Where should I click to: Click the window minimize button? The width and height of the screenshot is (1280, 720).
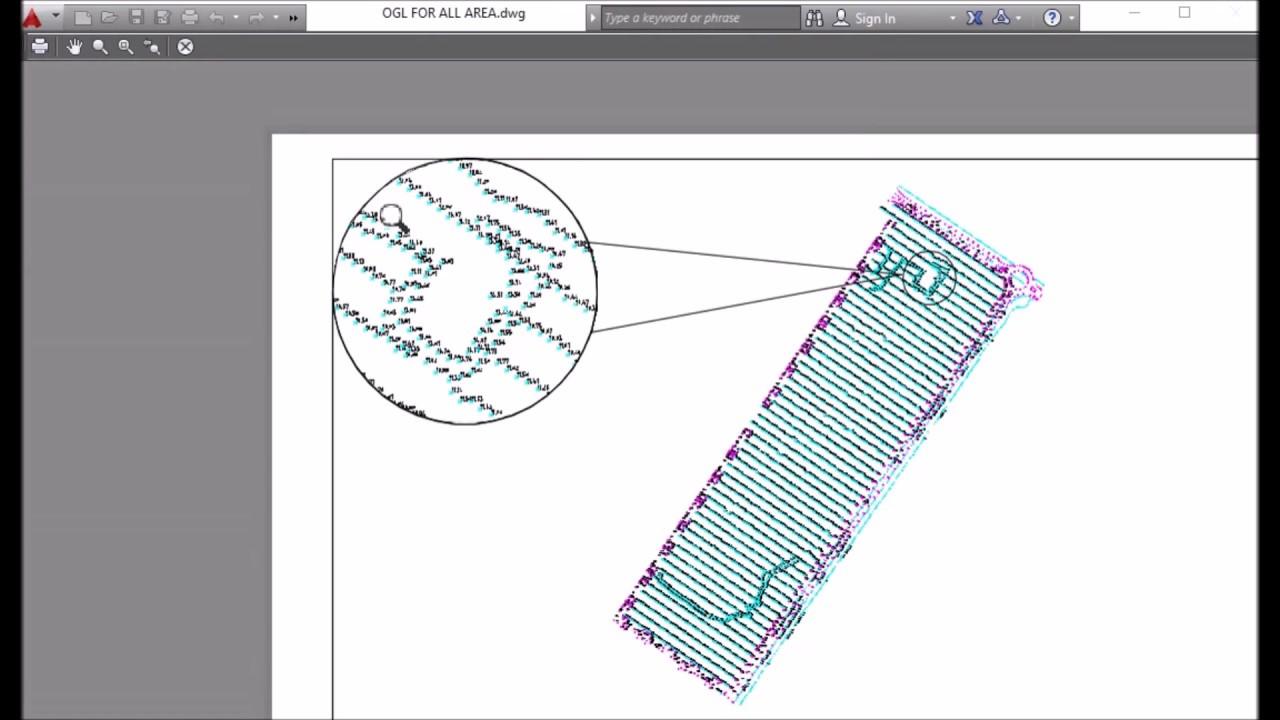click(x=1134, y=13)
